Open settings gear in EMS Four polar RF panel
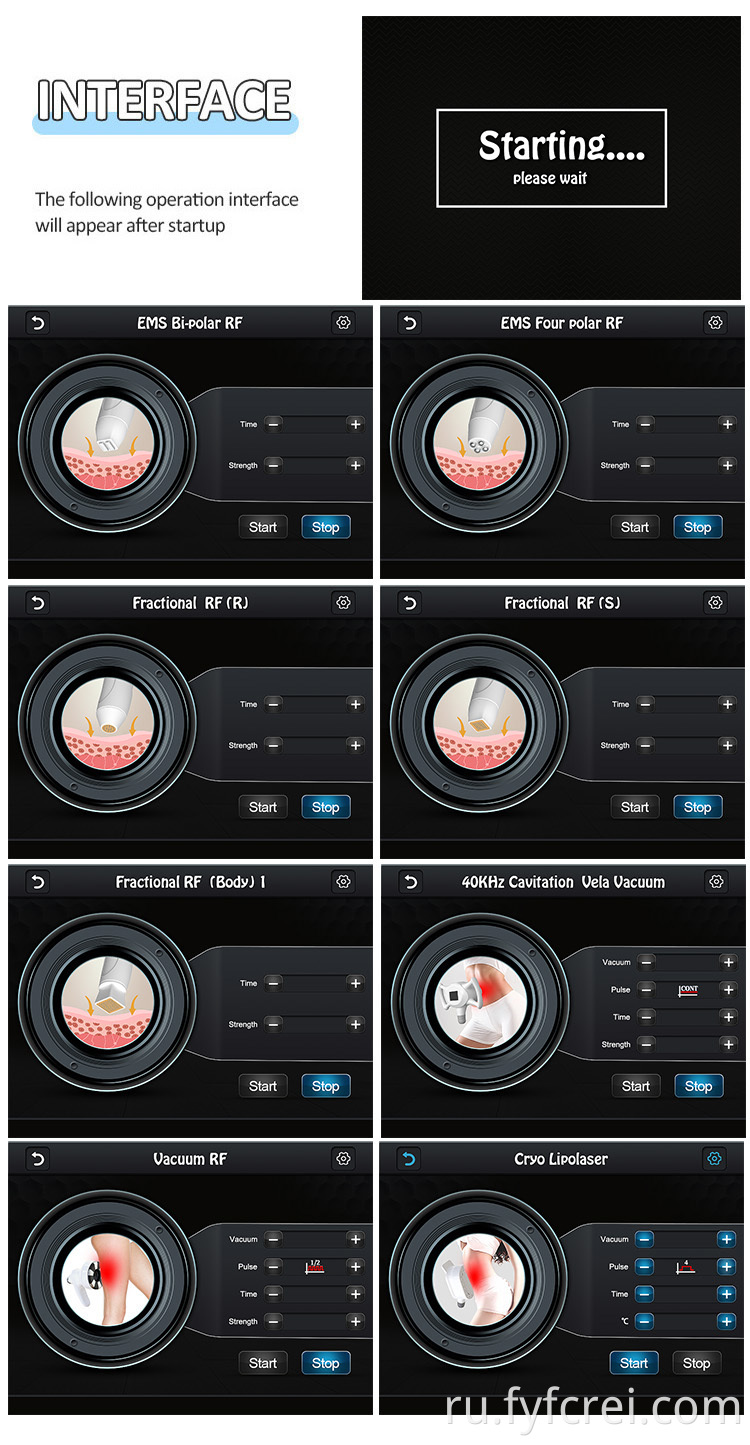 pyautogui.click(x=715, y=323)
